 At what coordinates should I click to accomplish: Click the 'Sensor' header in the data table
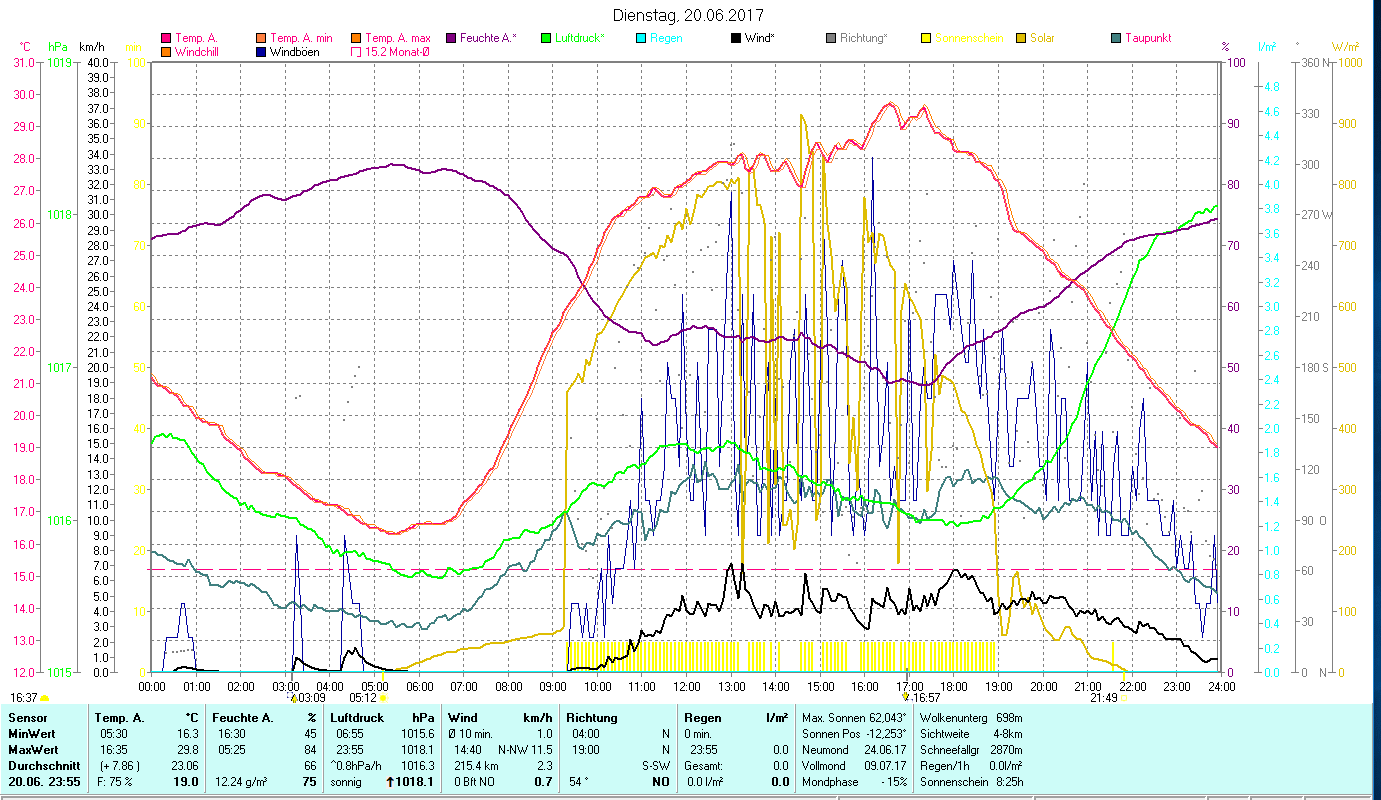pyautogui.click(x=27, y=718)
